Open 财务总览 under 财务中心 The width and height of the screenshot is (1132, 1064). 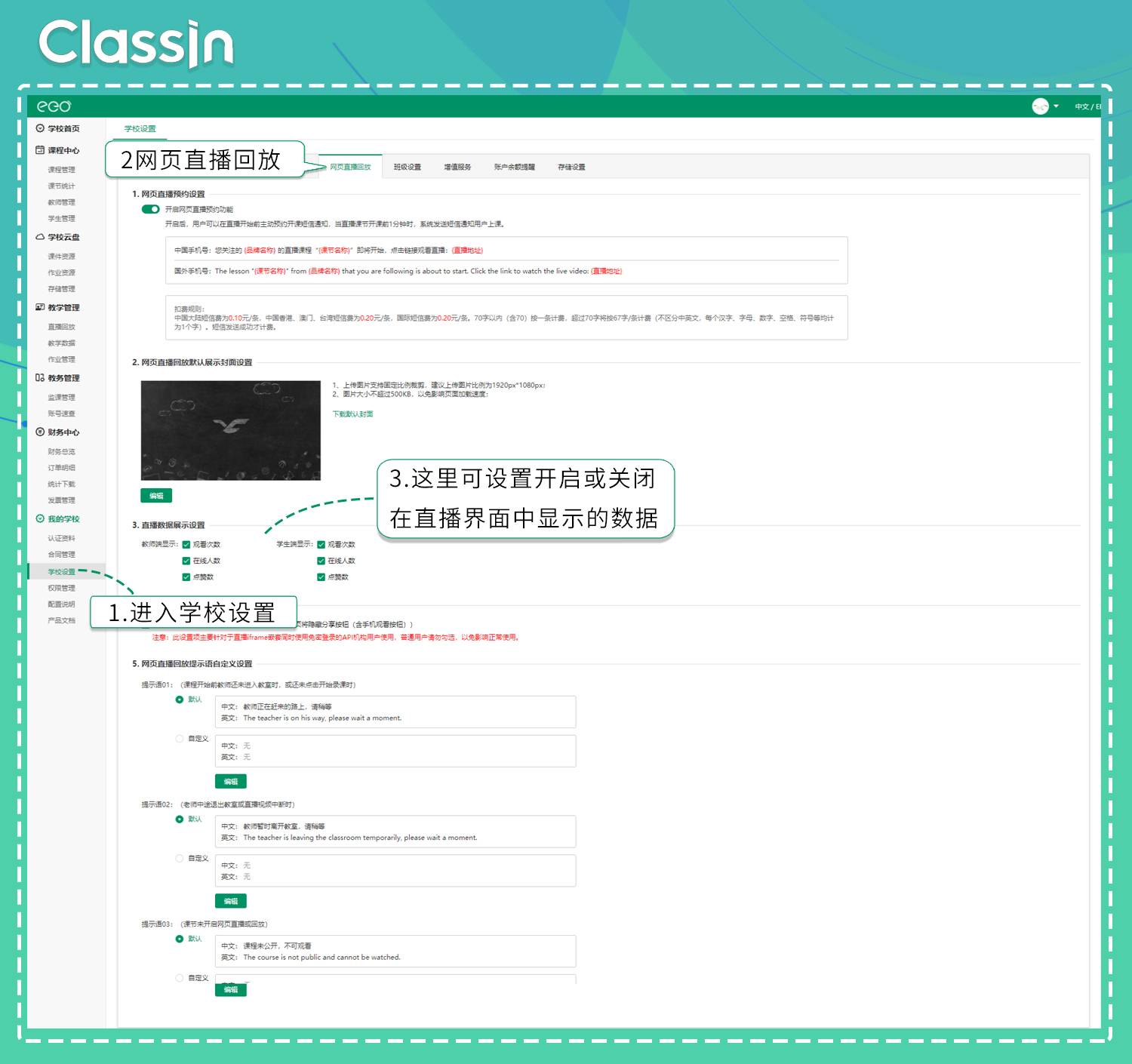coord(61,451)
